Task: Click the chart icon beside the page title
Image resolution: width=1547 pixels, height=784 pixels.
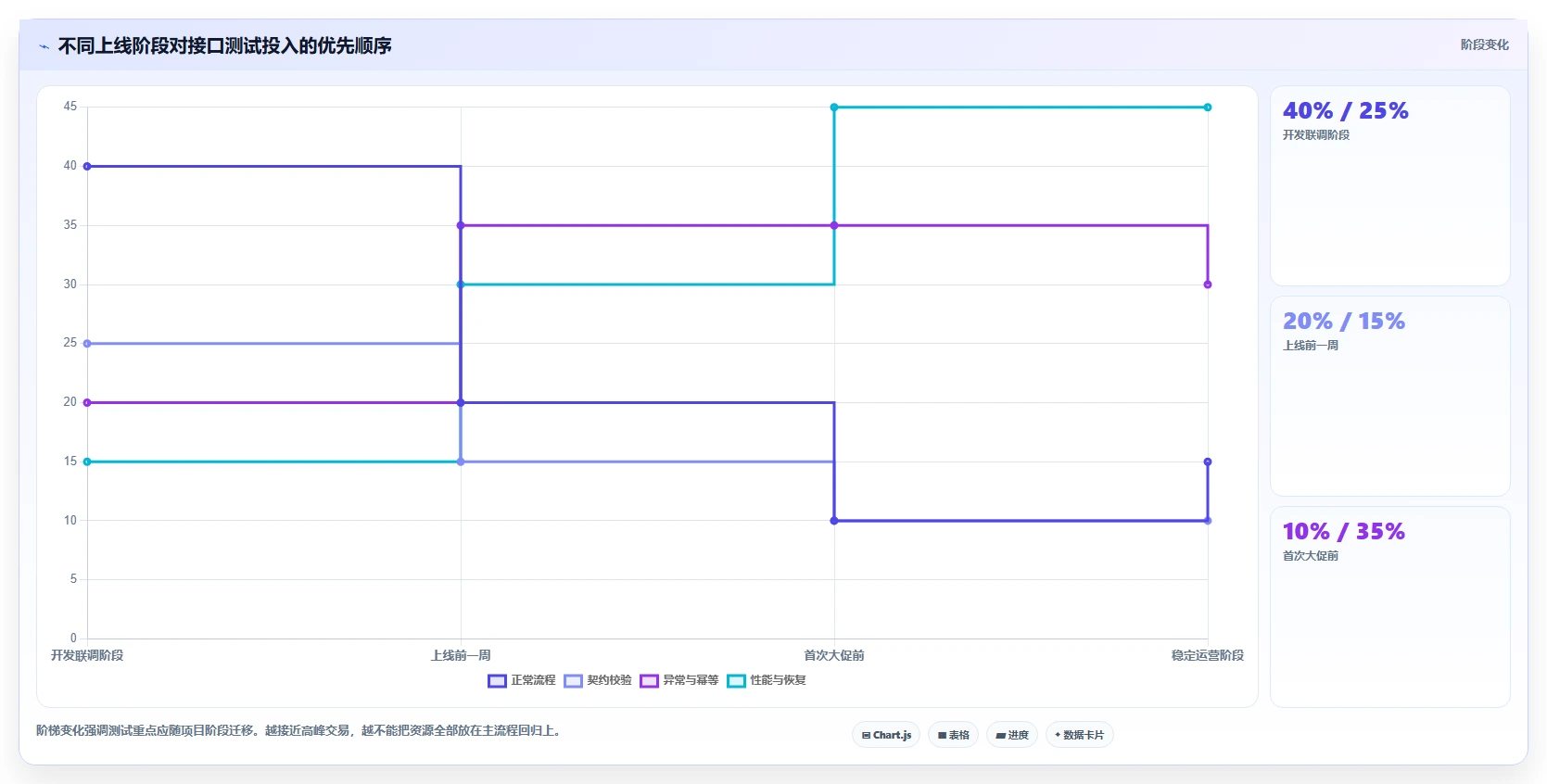Action: (44, 46)
